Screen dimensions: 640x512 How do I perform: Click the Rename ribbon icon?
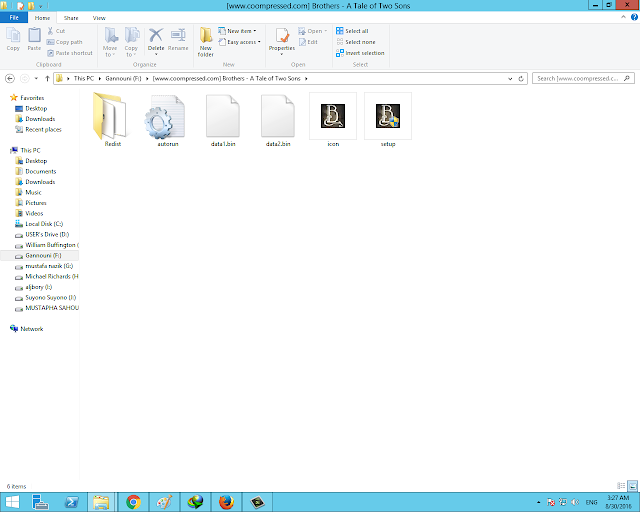(178, 39)
